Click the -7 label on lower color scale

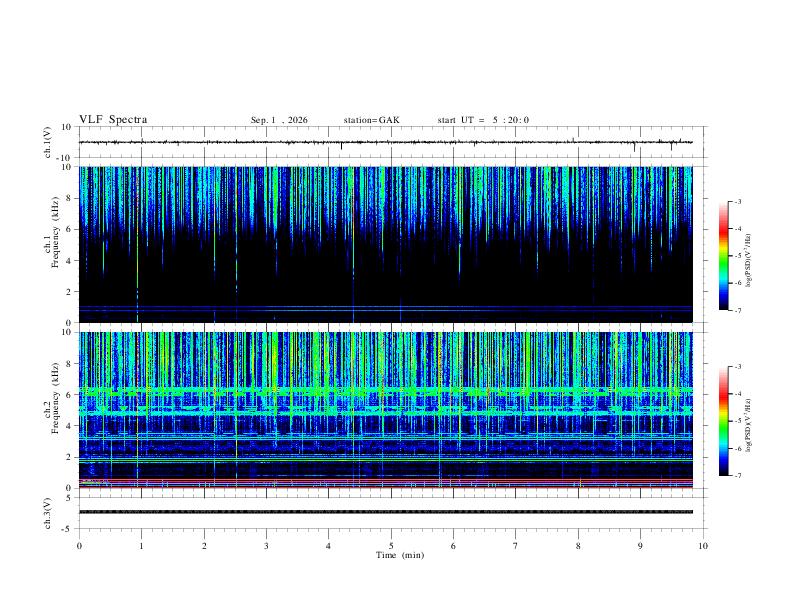coord(738,476)
